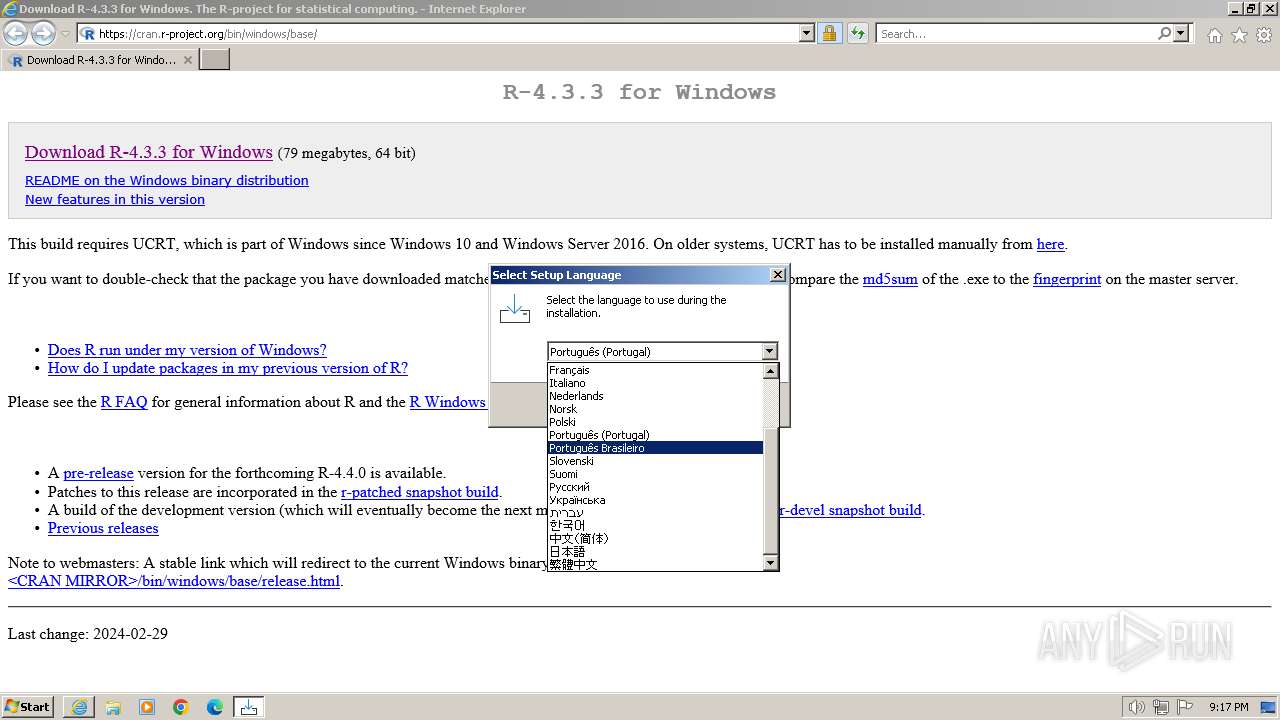Open README on the Windows binary distribution
This screenshot has height=720, width=1280.
pos(167,180)
